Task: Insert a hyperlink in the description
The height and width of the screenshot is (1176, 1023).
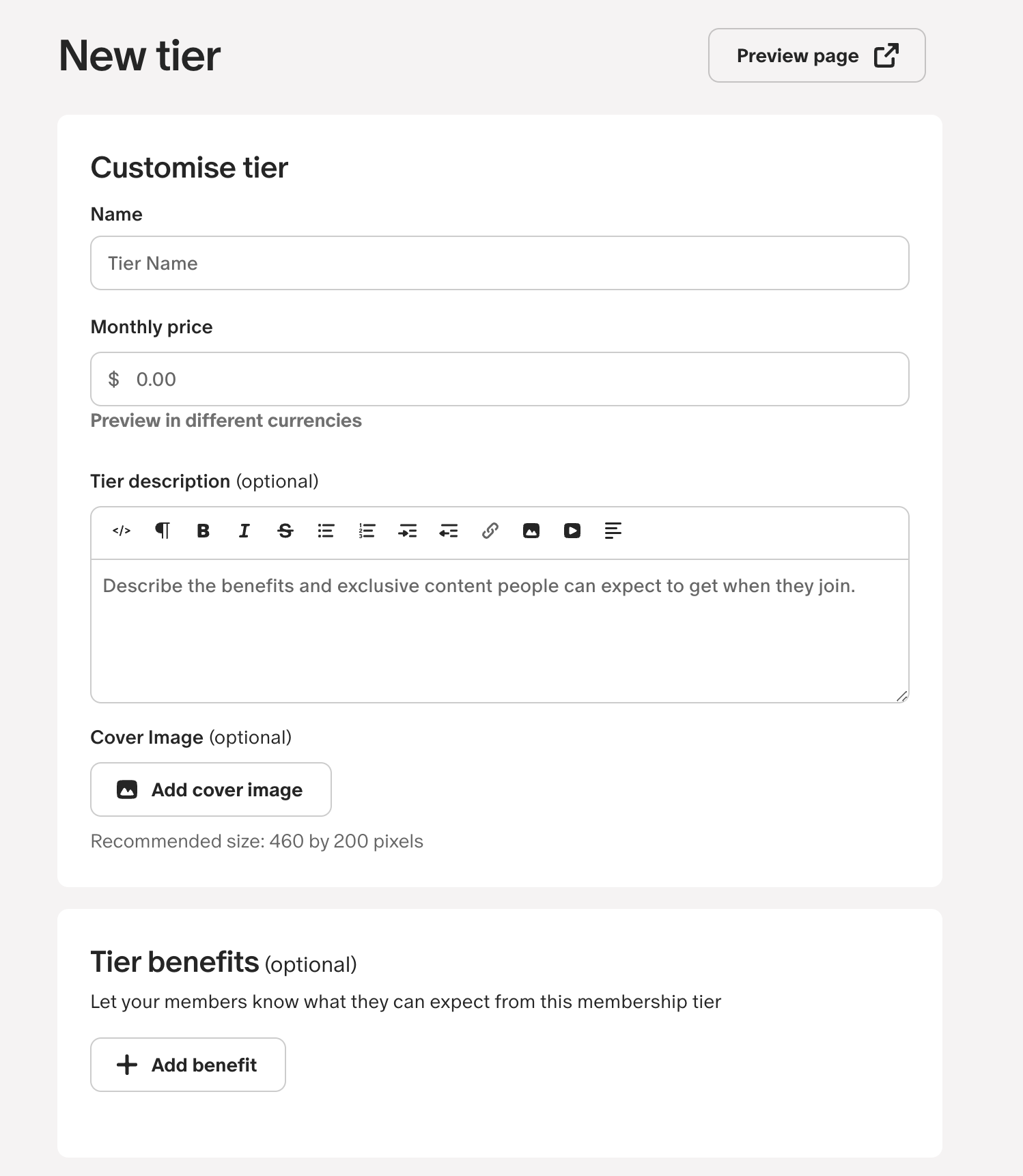Action: 490,531
